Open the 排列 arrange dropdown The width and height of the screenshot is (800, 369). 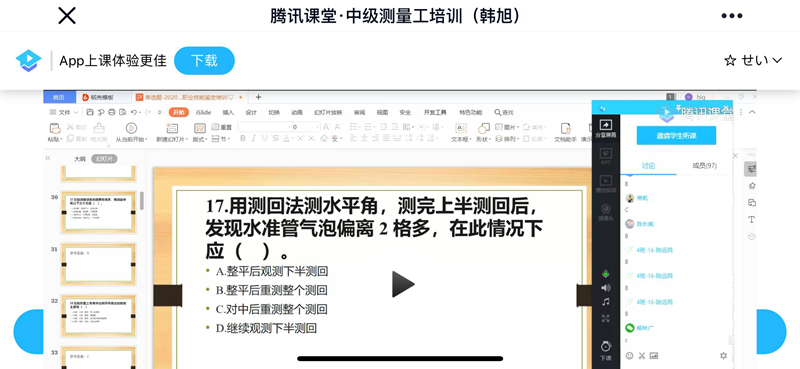pyautogui.click(x=506, y=139)
